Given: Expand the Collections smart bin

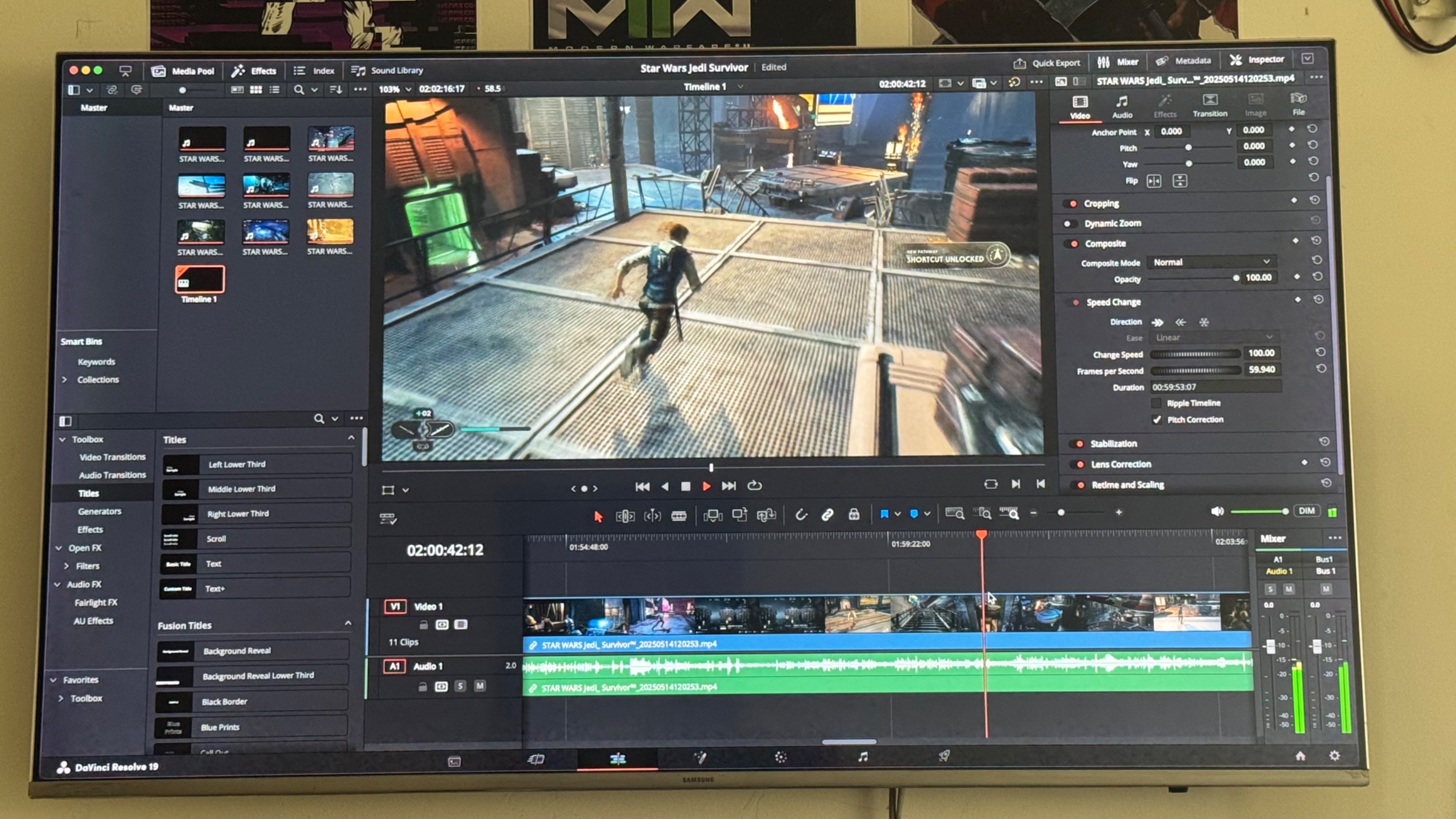Looking at the screenshot, I should tap(64, 380).
